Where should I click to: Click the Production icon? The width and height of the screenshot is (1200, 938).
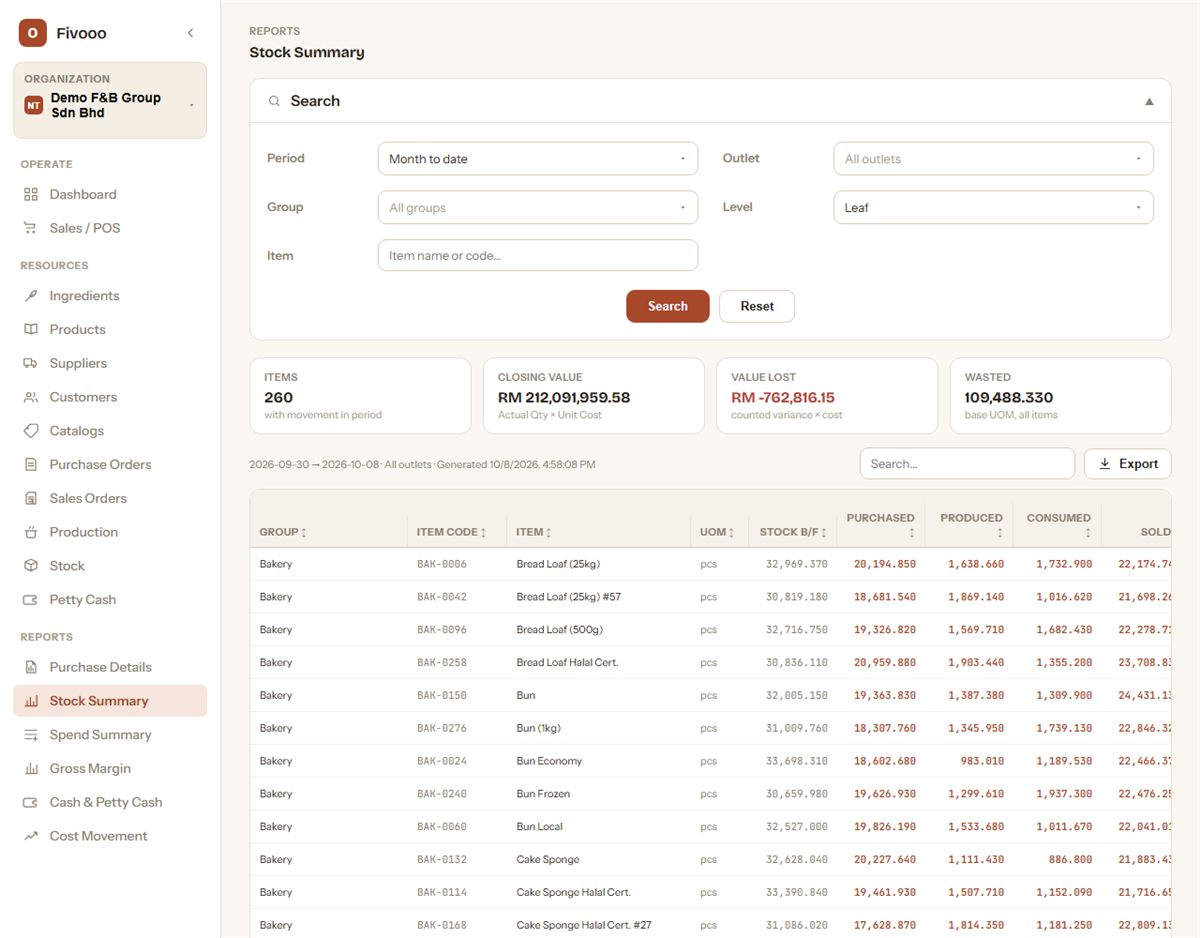[31, 532]
